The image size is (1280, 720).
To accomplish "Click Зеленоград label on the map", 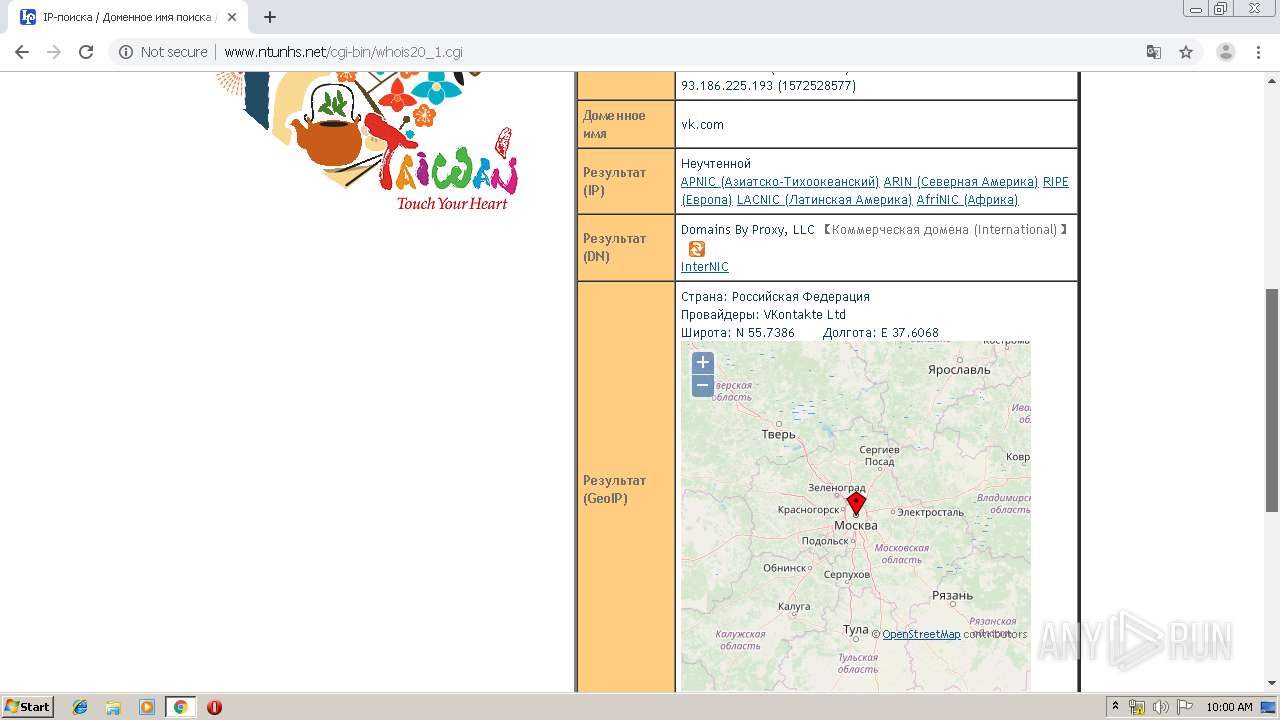I will 837,487.
